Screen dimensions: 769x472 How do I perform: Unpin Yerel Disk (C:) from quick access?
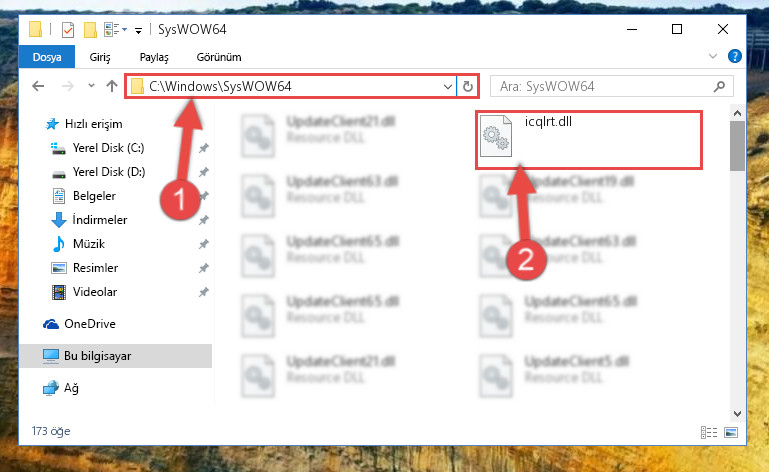coord(204,148)
